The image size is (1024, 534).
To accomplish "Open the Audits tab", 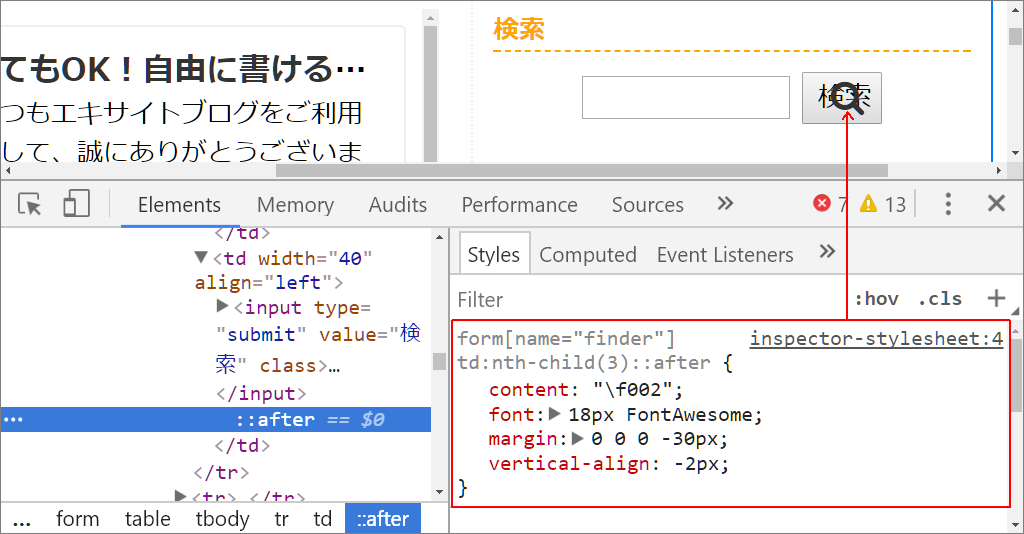I will pos(398,205).
